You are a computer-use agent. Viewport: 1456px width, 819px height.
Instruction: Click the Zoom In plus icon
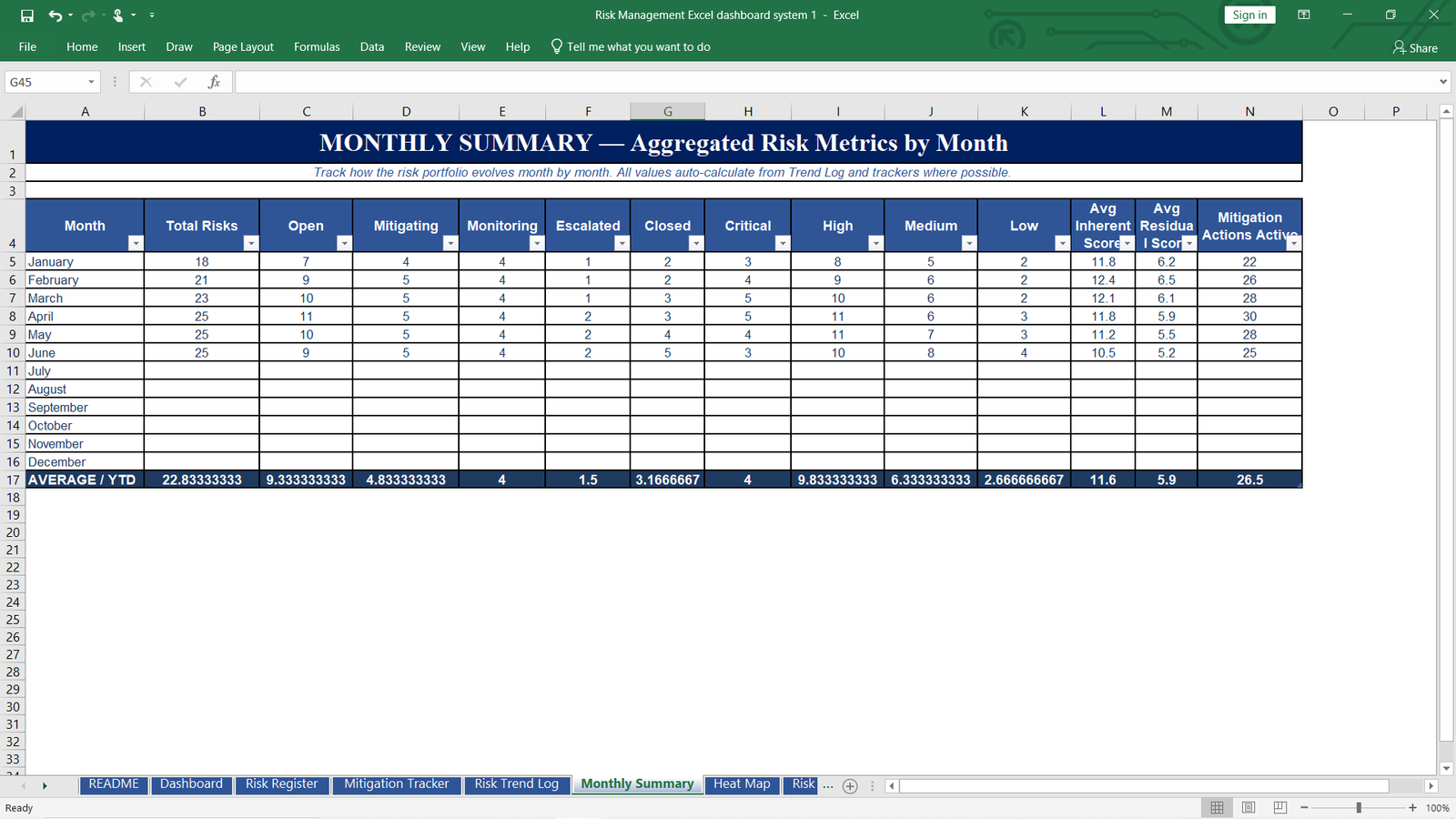(x=1412, y=808)
